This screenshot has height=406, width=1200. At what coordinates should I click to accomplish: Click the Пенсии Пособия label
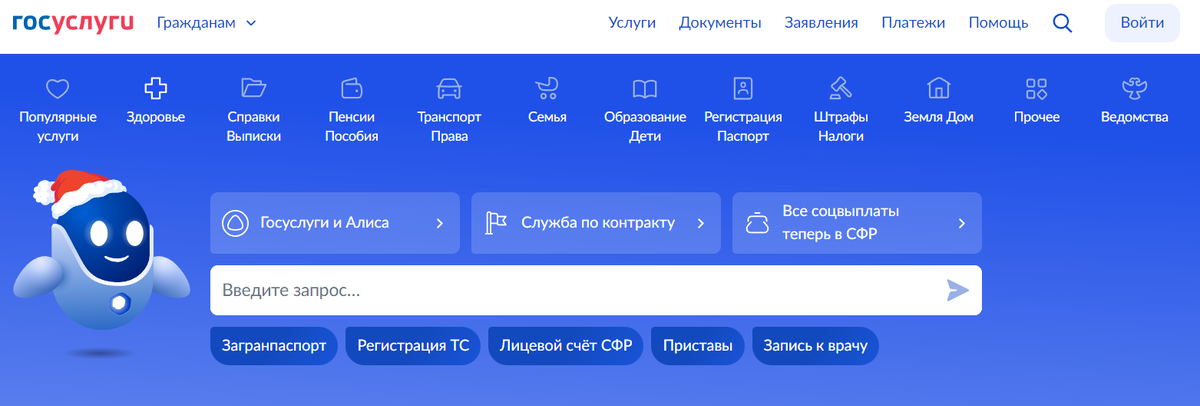click(x=351, y=127)
